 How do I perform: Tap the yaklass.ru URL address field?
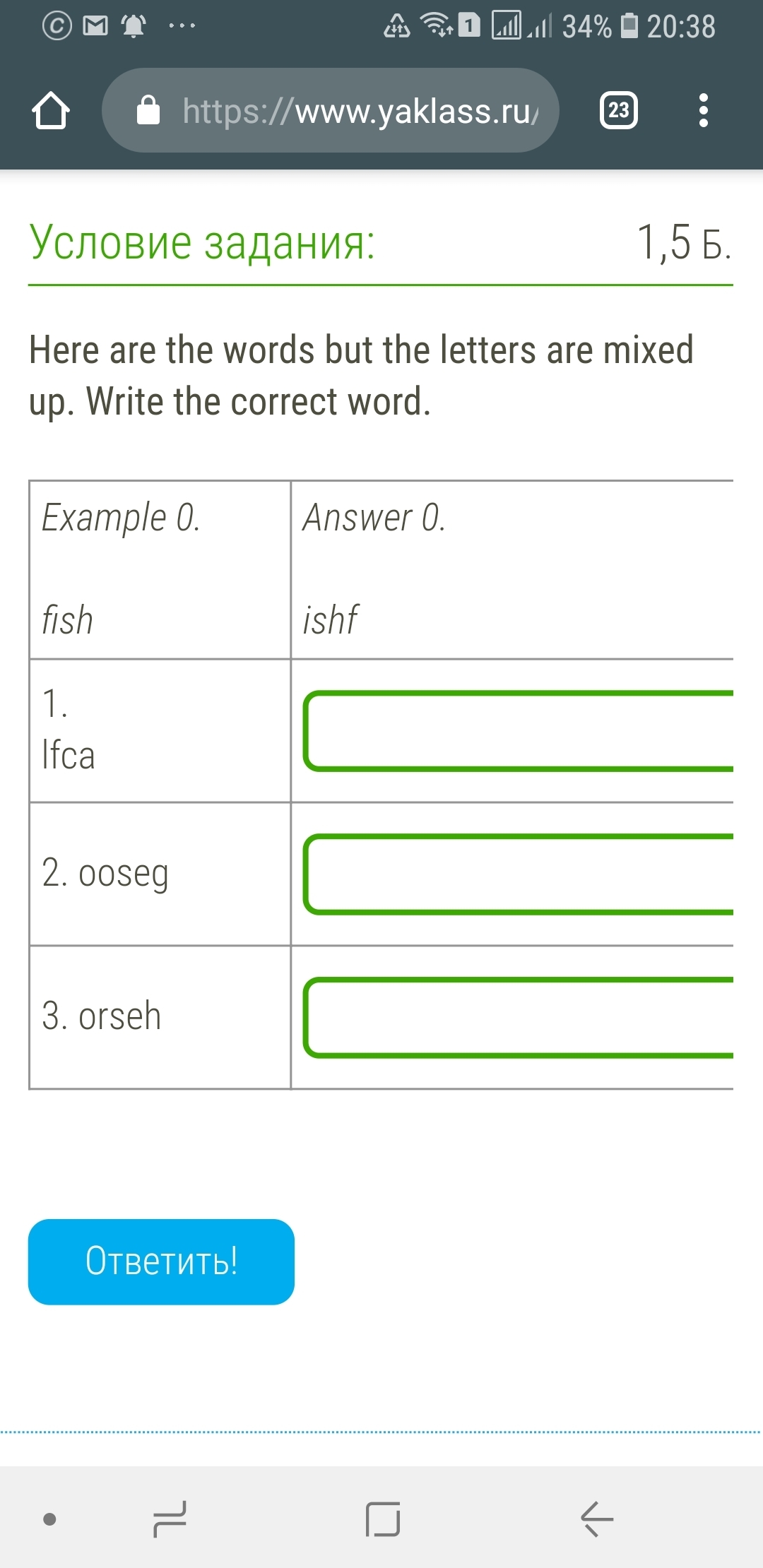tap(331, 110)
